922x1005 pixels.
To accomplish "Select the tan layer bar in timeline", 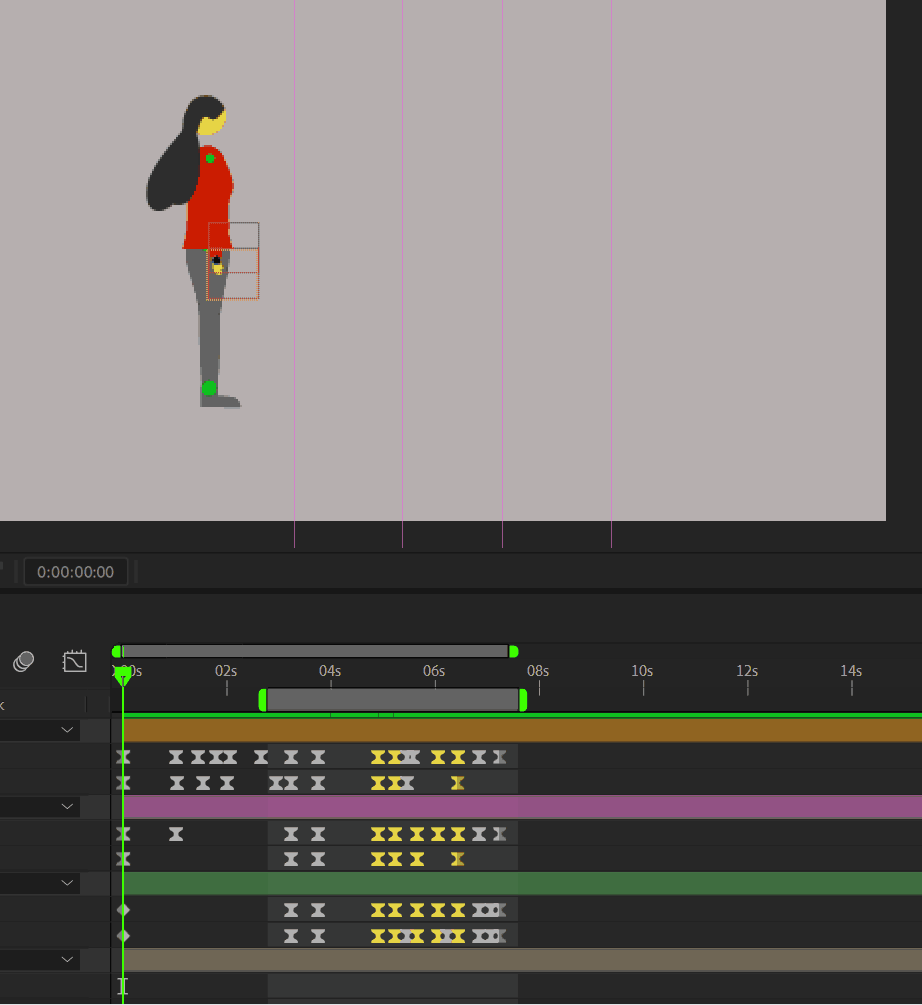I will click(522, 959).
